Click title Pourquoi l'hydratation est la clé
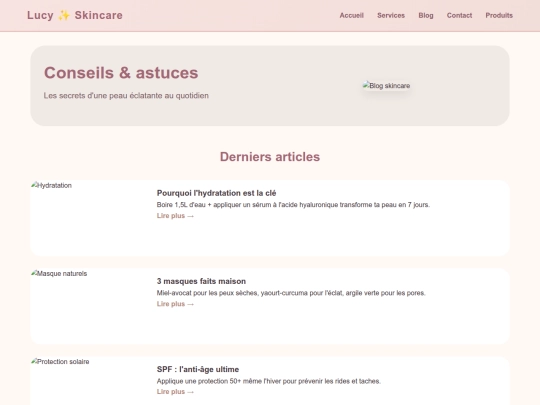The width and height of the screenshot is (540, 405). click(x=216, y=193)
